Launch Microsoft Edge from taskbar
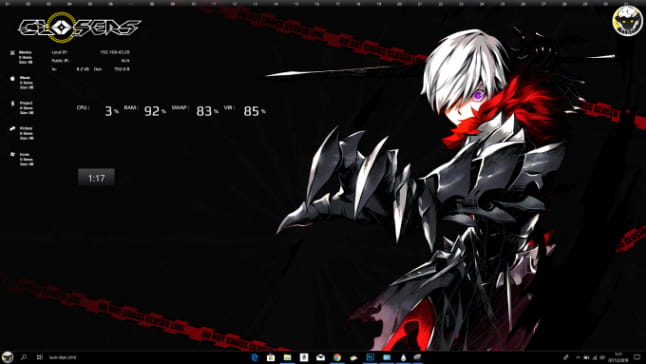The width and height of the screenshot is (646, 364). [255, 357]
